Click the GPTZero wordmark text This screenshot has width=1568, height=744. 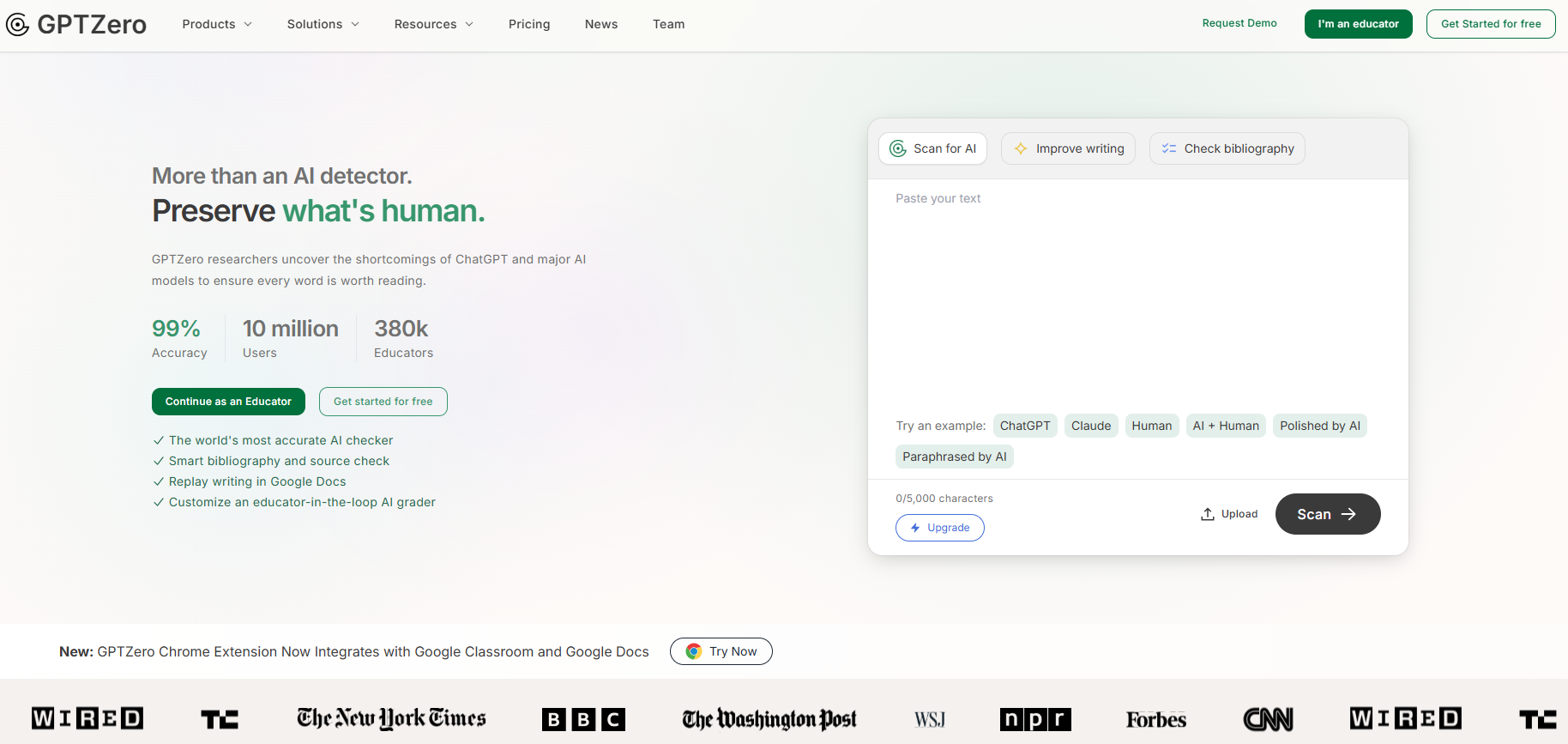point(92,24)
